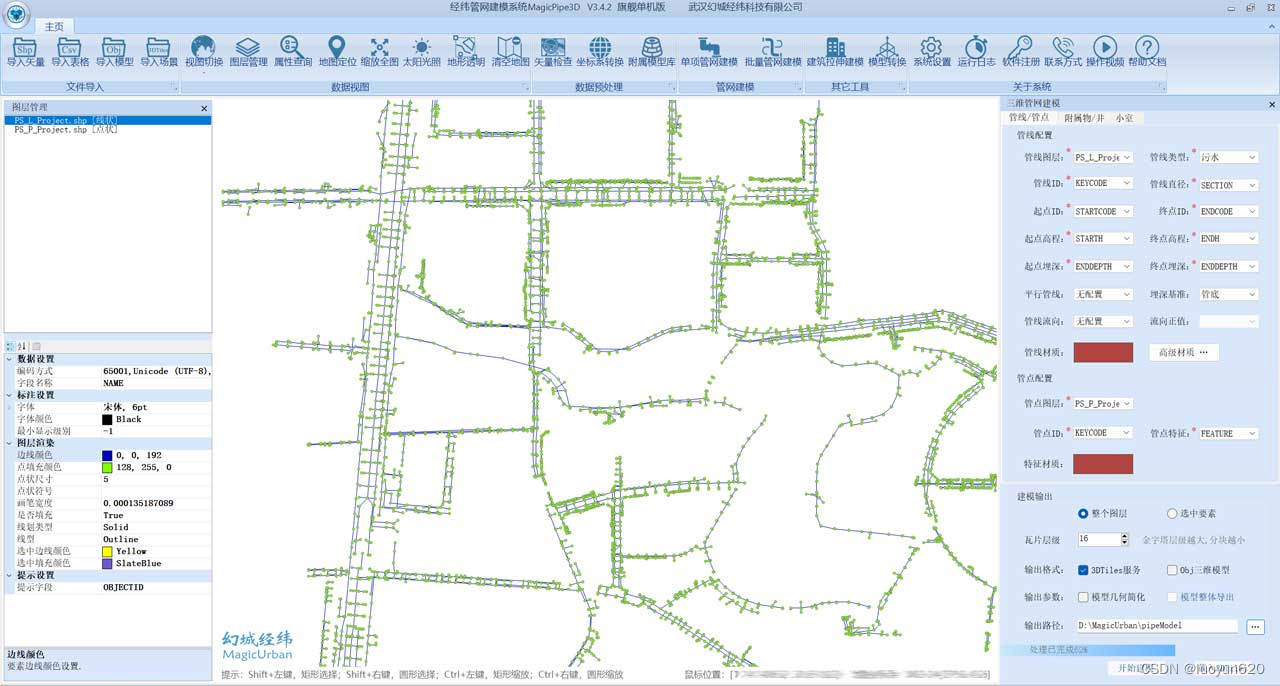Click the 视图切换 globe icon
1280x686 pixels.
coord(204,51)
